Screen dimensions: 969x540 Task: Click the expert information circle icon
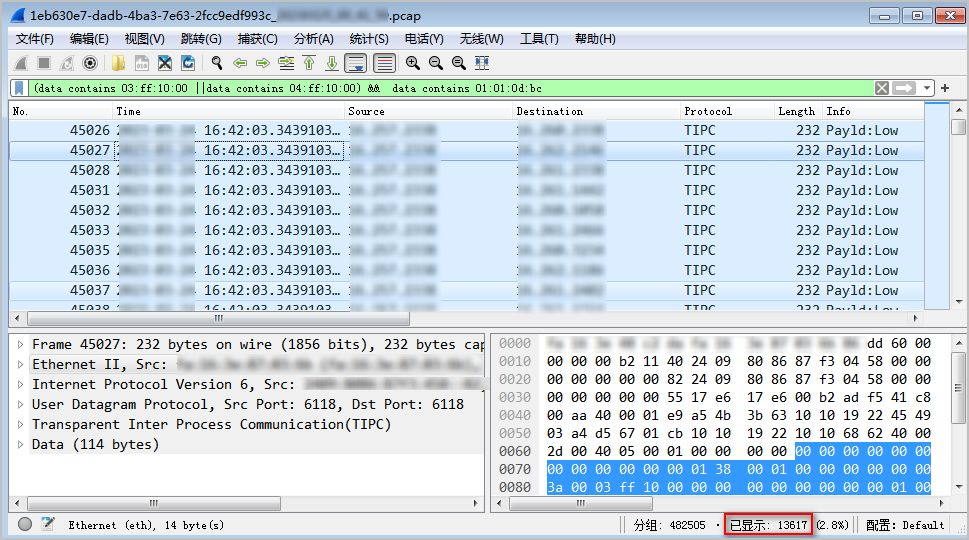pos(25,525)
